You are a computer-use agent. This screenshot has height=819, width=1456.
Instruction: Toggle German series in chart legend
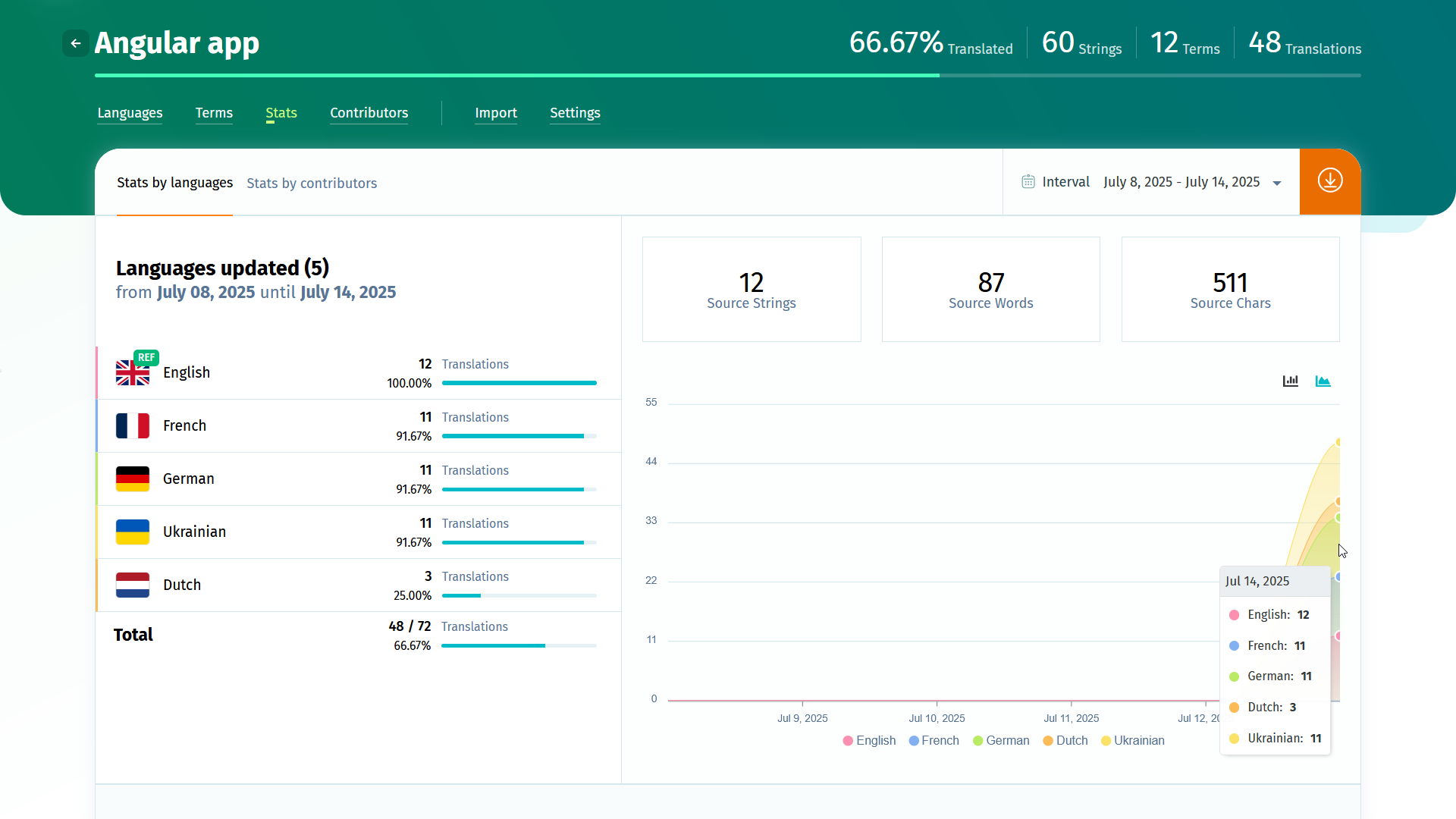[1001, 741]
